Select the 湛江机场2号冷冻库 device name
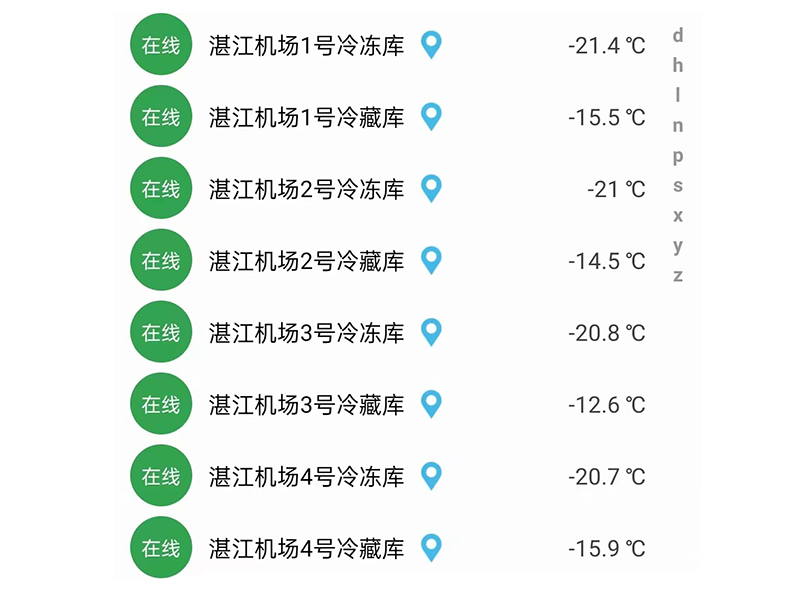This screenshot has width=800, height=600. coord(306,189)
